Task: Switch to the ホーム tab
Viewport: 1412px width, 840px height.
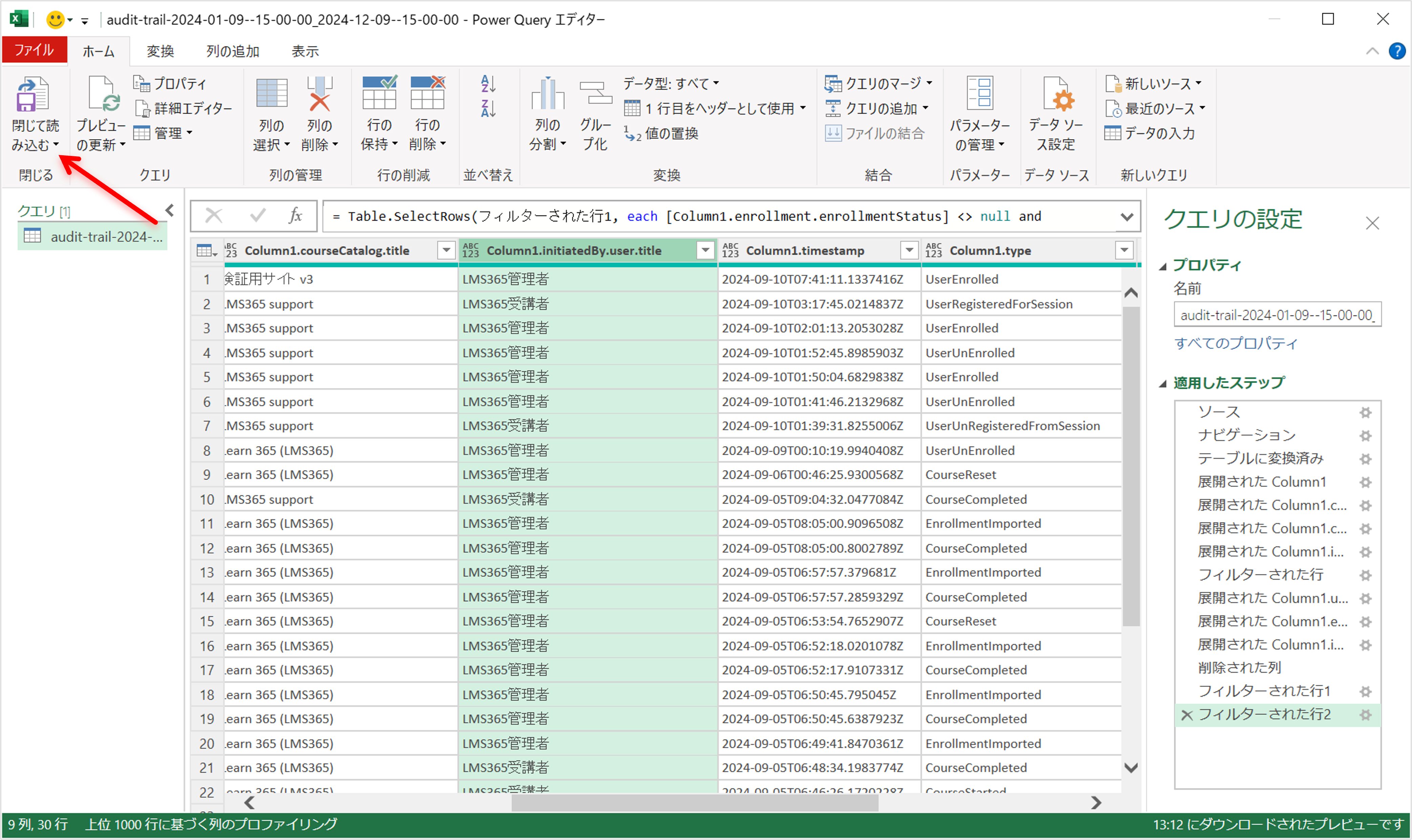Action: (x=98, y=51)
